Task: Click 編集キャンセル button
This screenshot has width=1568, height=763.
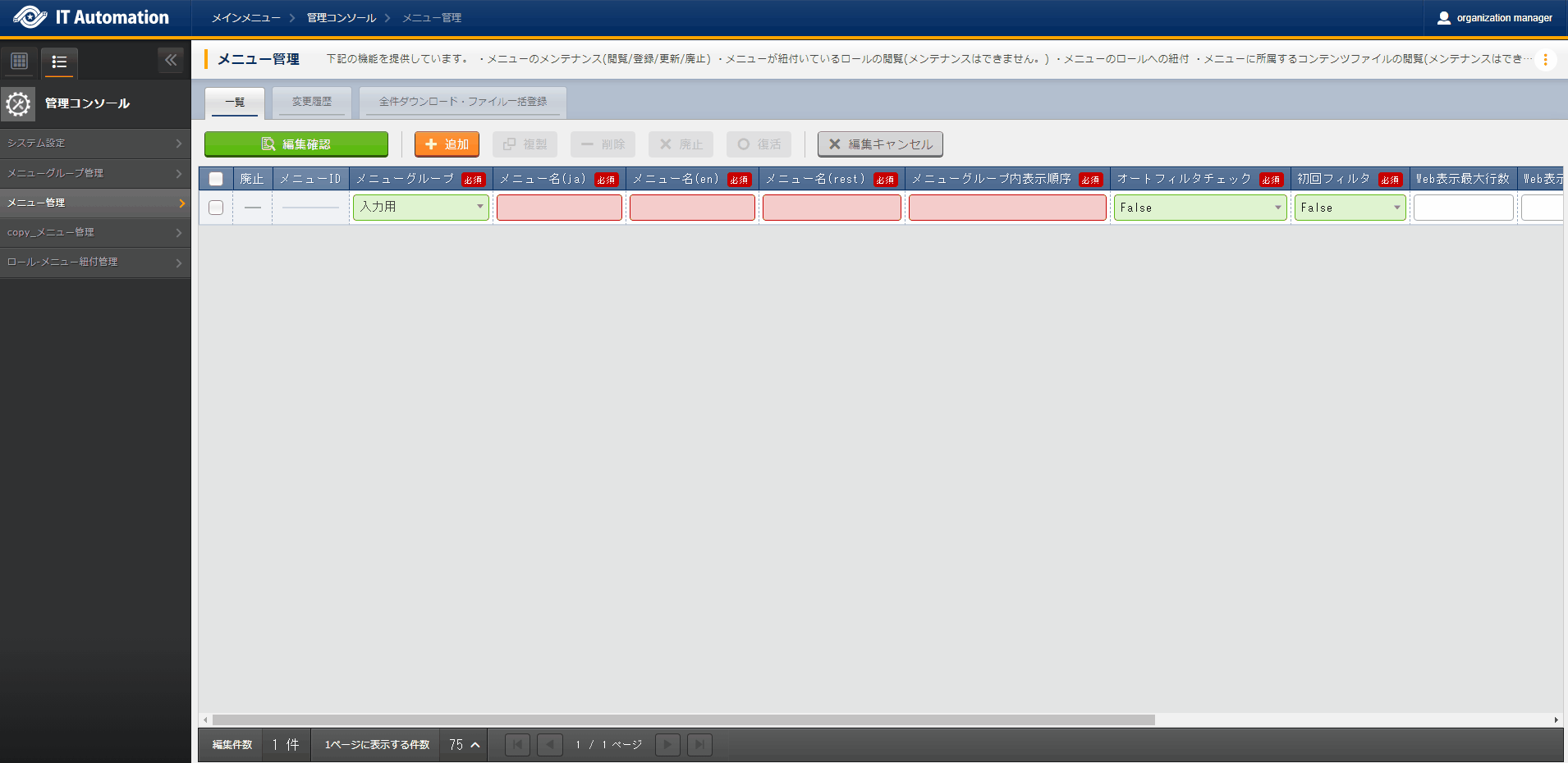Action: click(x=880, y=144)
